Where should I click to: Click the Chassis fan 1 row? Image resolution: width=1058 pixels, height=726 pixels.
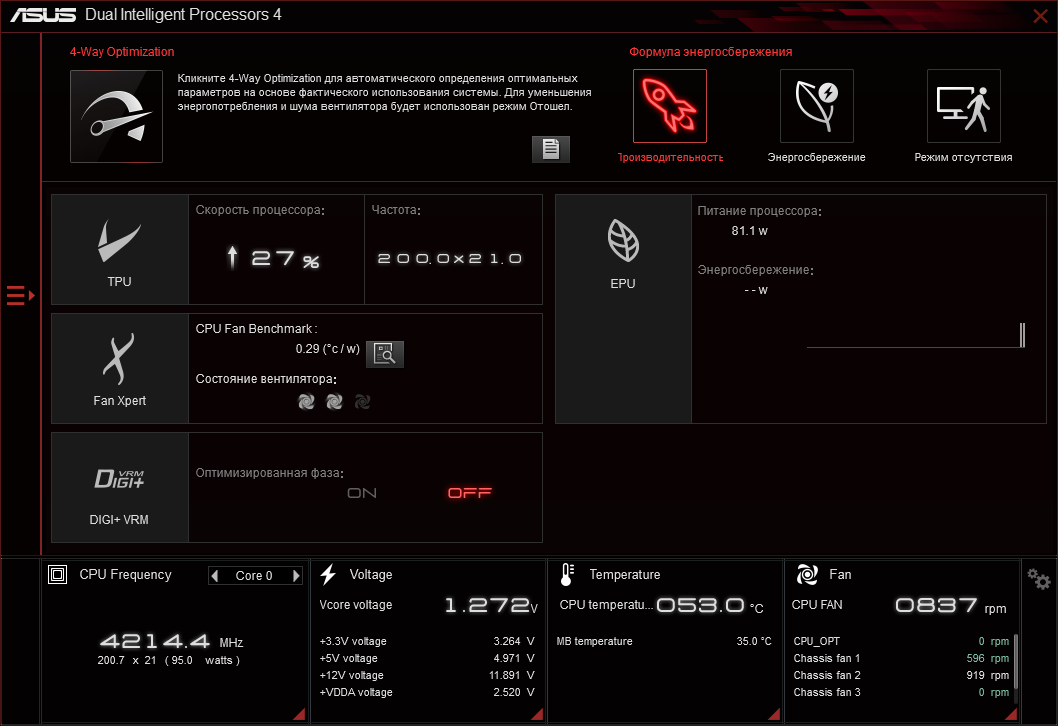point(901,658)
